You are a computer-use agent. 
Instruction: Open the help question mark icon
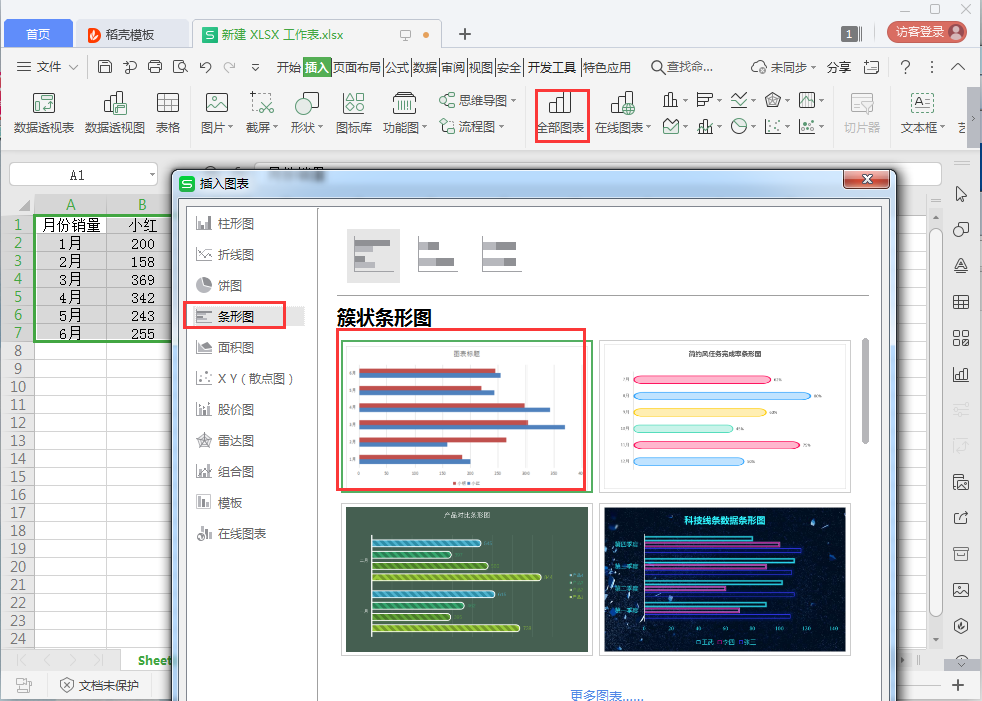(905, 67)
